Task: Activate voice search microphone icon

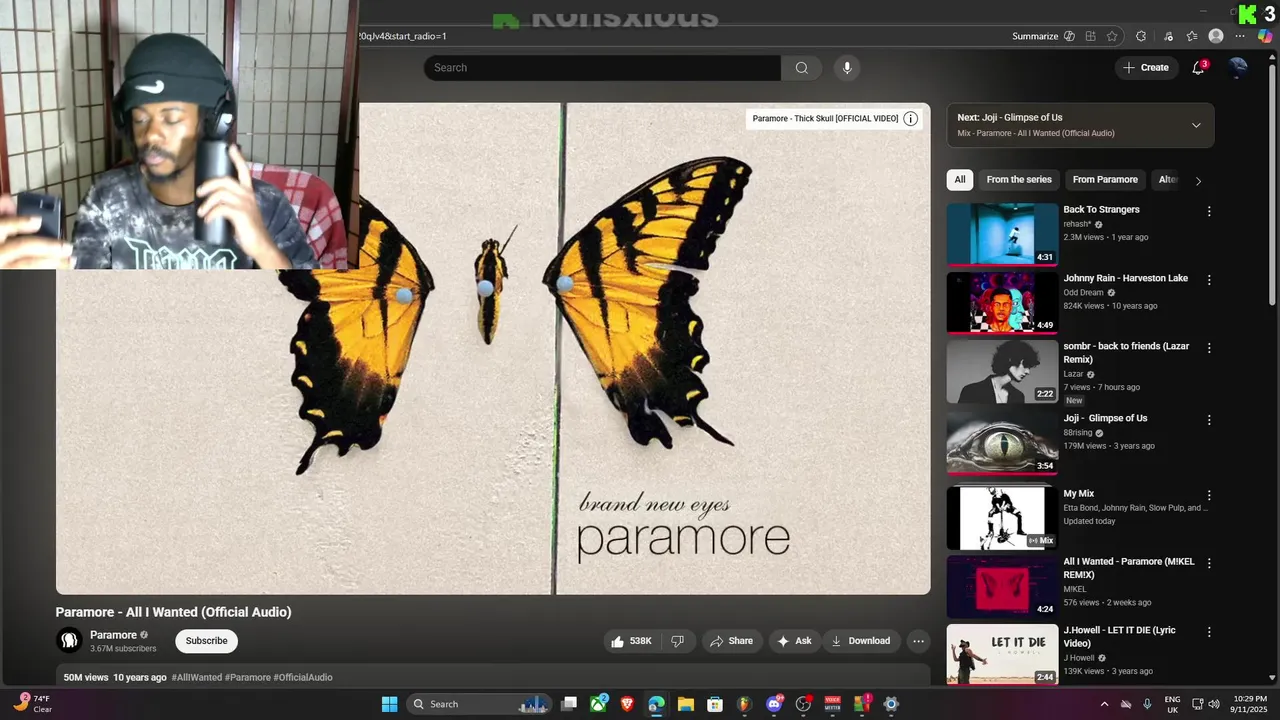Action: point(847,68)
